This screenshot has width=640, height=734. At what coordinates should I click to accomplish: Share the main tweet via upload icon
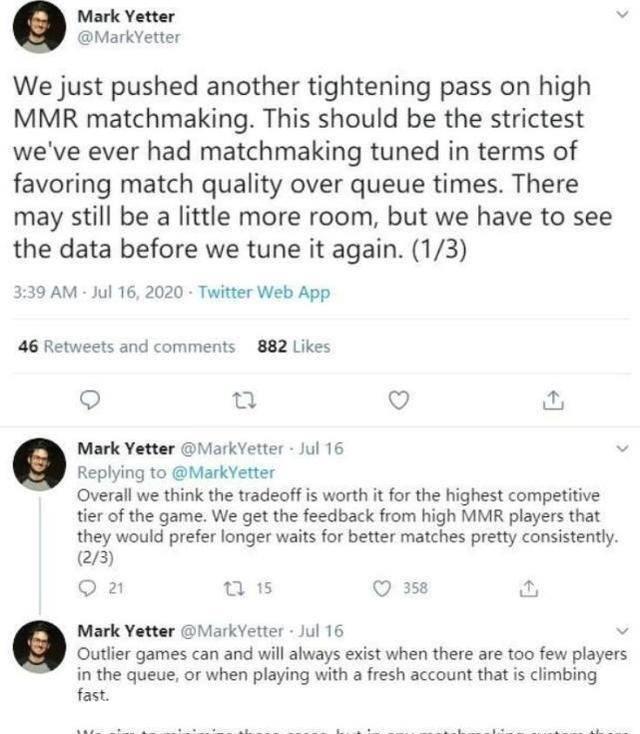[x=553, y=400]
